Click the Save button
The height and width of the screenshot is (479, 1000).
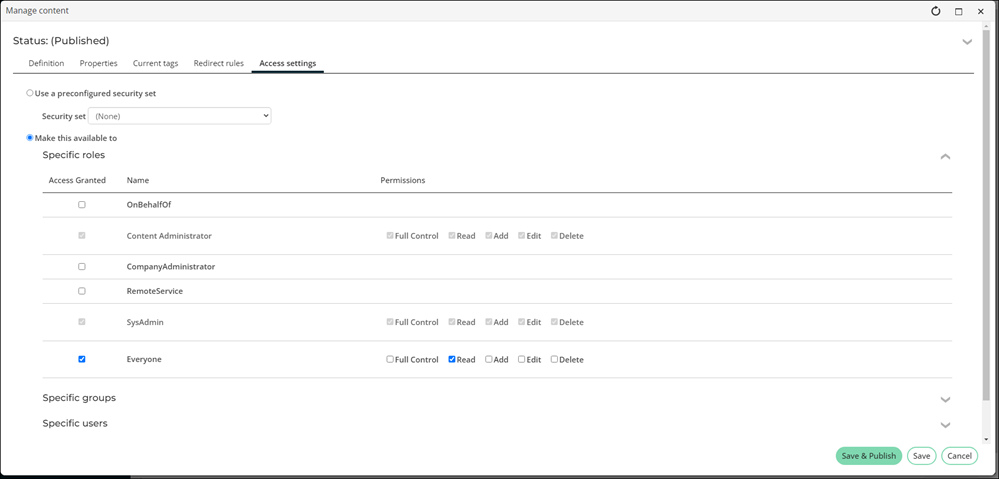(x=921, y=455)
